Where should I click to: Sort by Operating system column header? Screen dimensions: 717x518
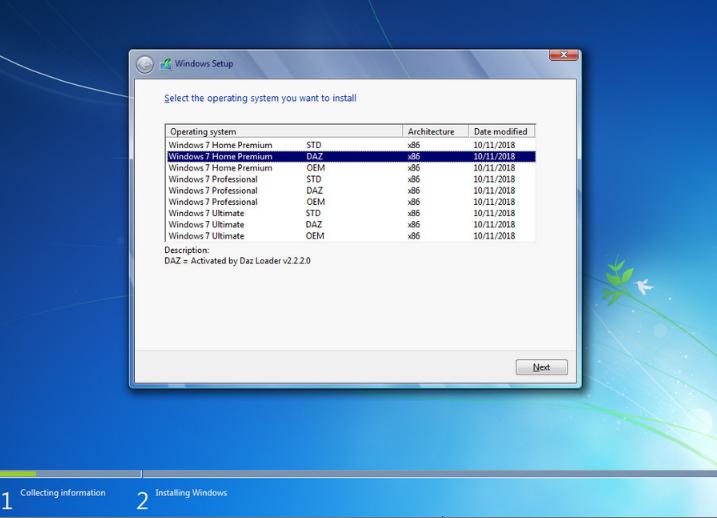[x=284, y=132]
